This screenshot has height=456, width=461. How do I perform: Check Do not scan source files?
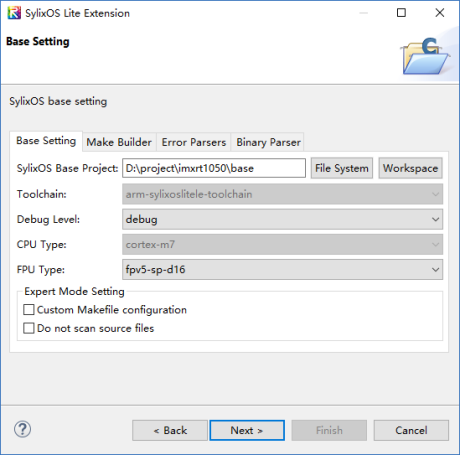pyautogui.click(x=29, y=328)
